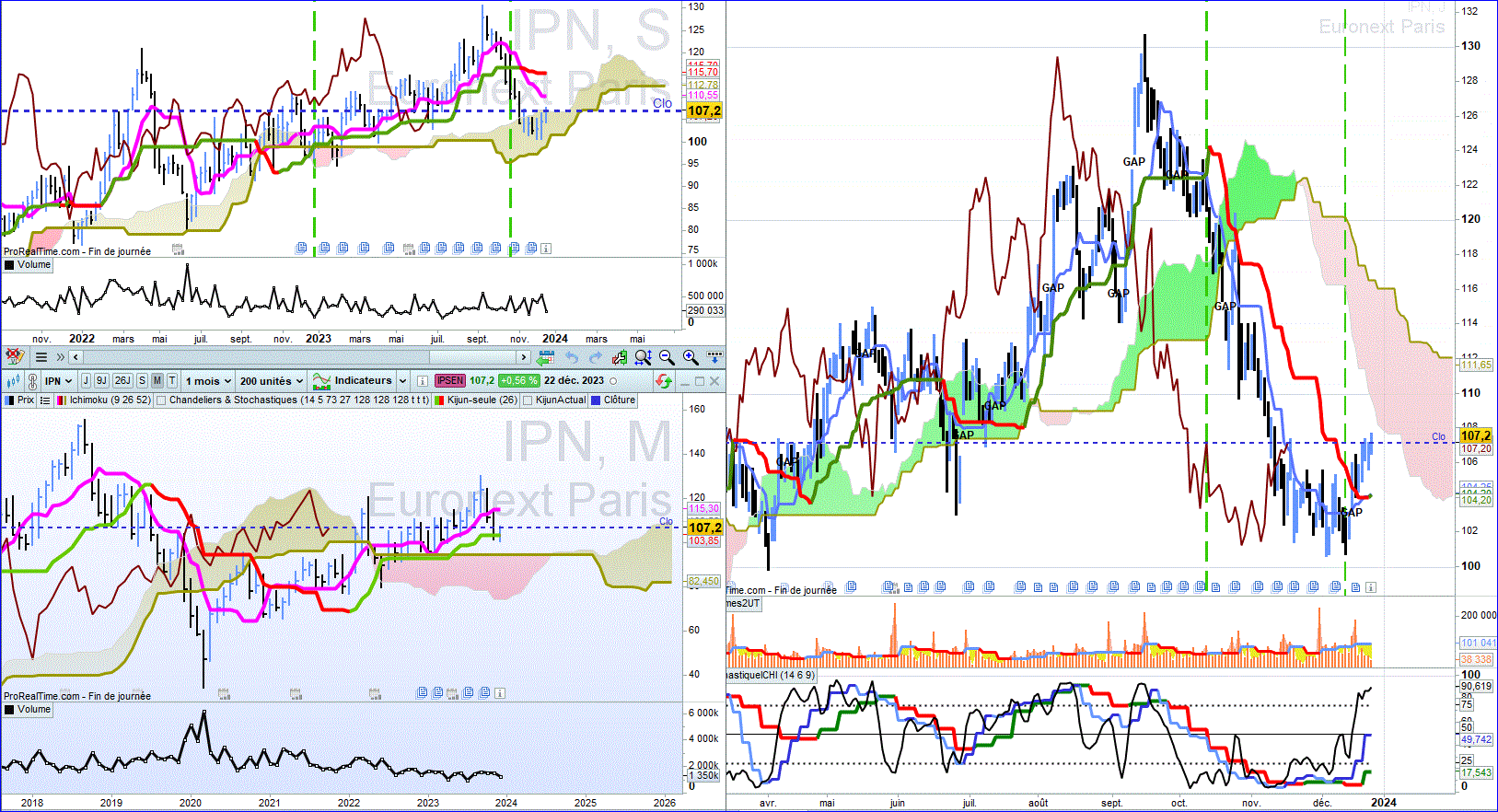1498x812 pixels.
Task: Select the Clôture indicator label
Action: (620, 400)
